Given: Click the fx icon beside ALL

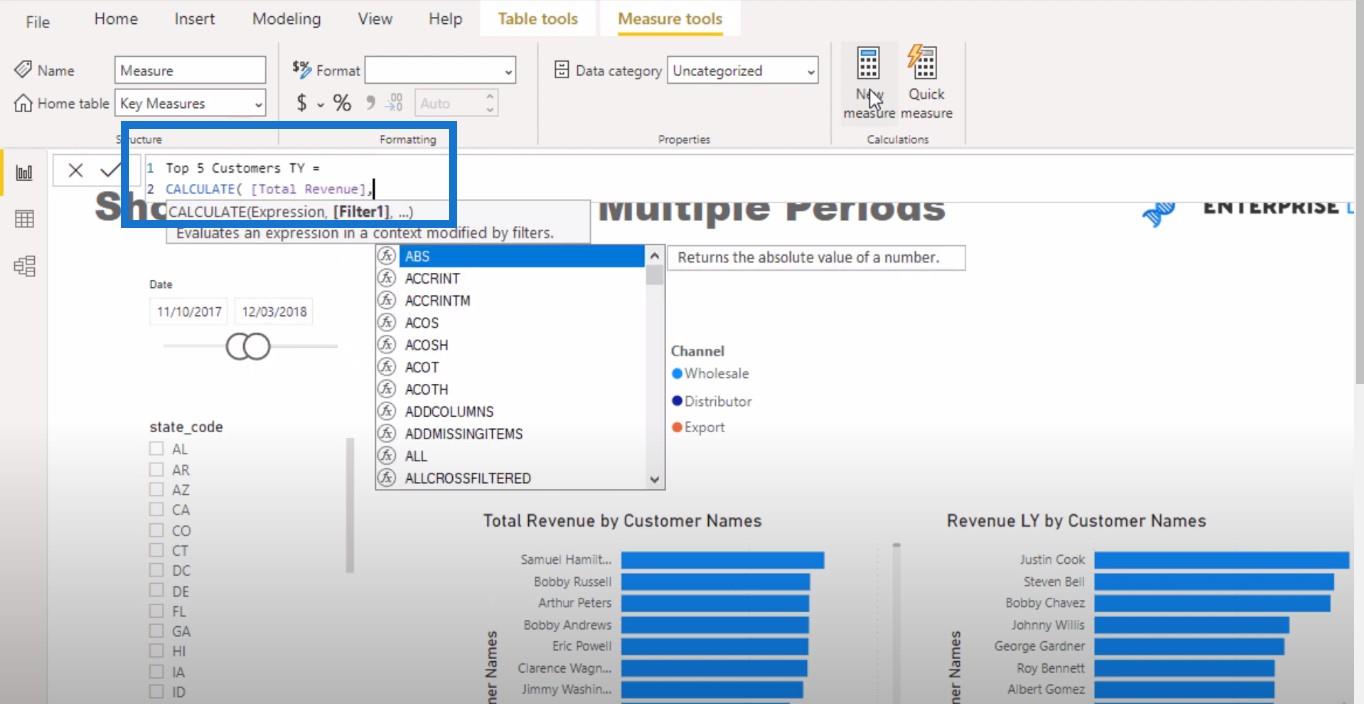Looking at the screenshot, I should click(x=387, y=455).
